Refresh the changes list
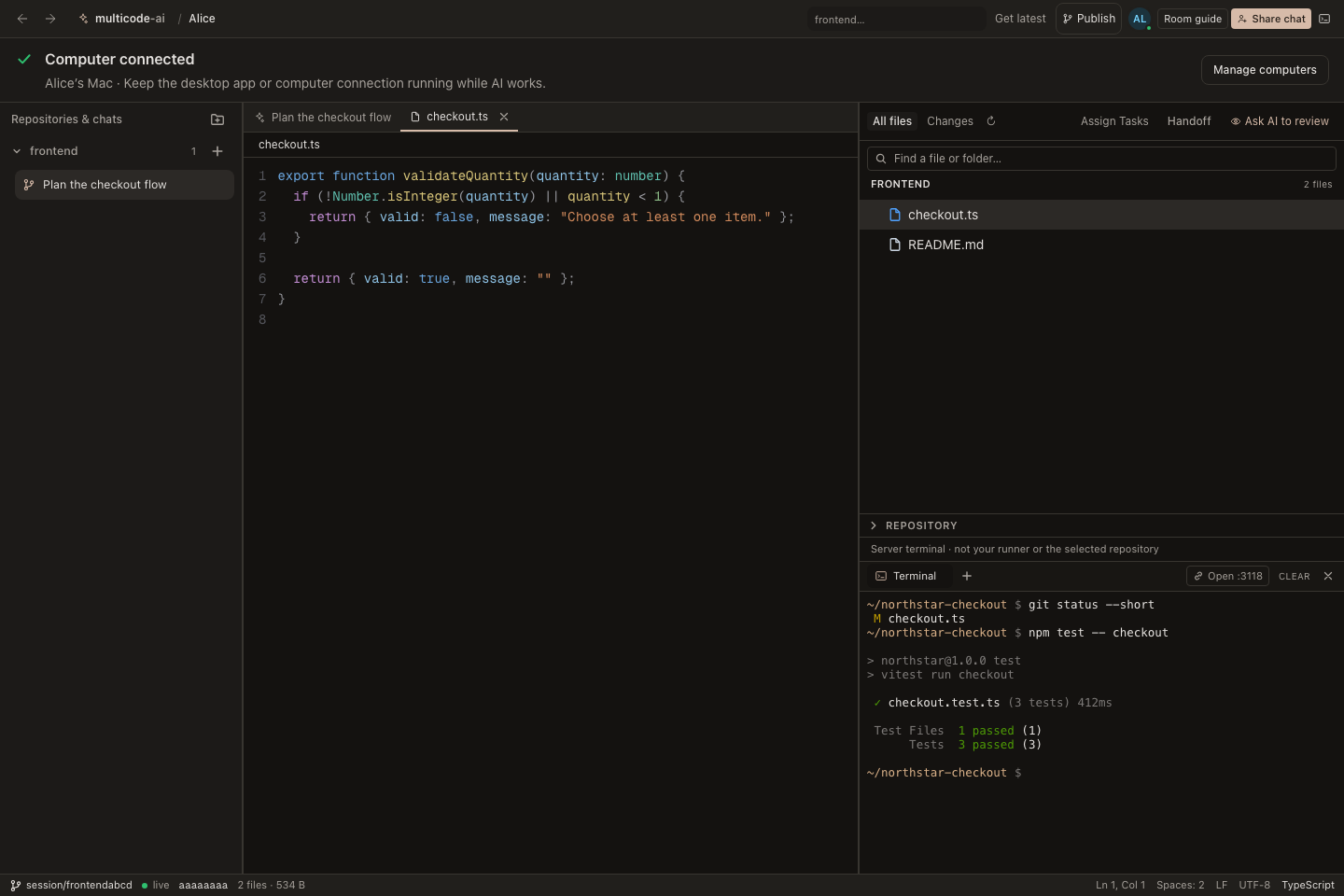 991,121
